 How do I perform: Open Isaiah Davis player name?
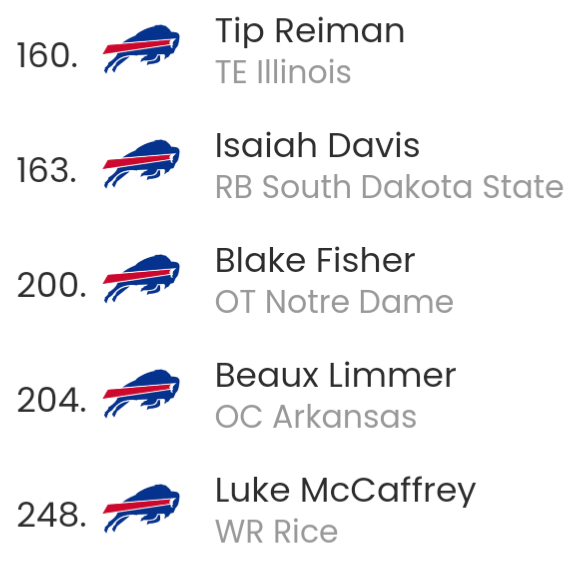tap(317, 146)
